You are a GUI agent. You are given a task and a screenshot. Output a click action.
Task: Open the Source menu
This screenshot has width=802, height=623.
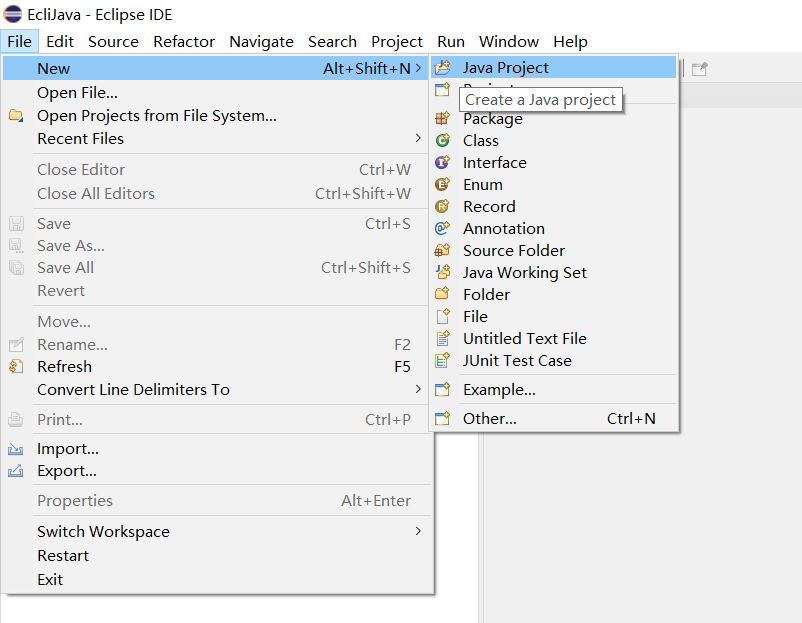point(113,41)
